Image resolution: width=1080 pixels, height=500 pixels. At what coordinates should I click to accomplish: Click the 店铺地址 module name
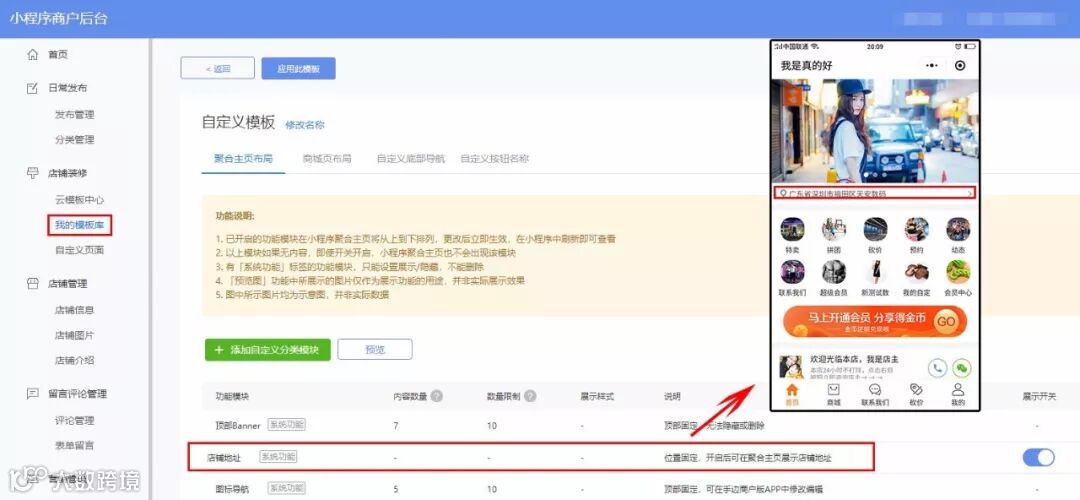(225, 457)
